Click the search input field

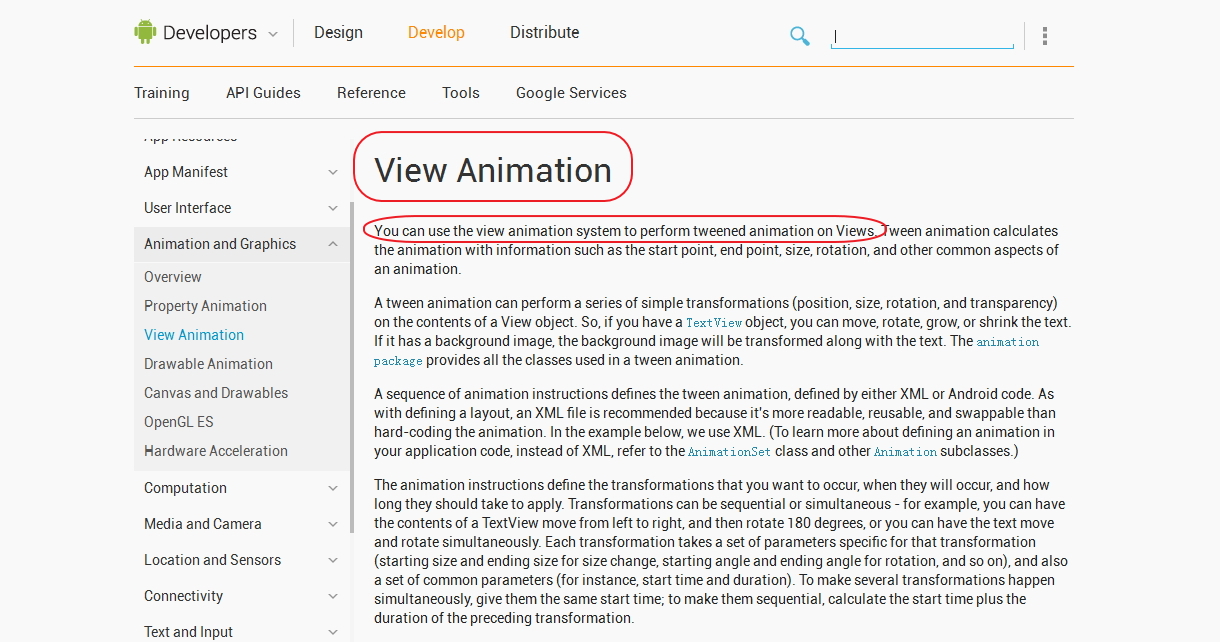pos(921,37)
